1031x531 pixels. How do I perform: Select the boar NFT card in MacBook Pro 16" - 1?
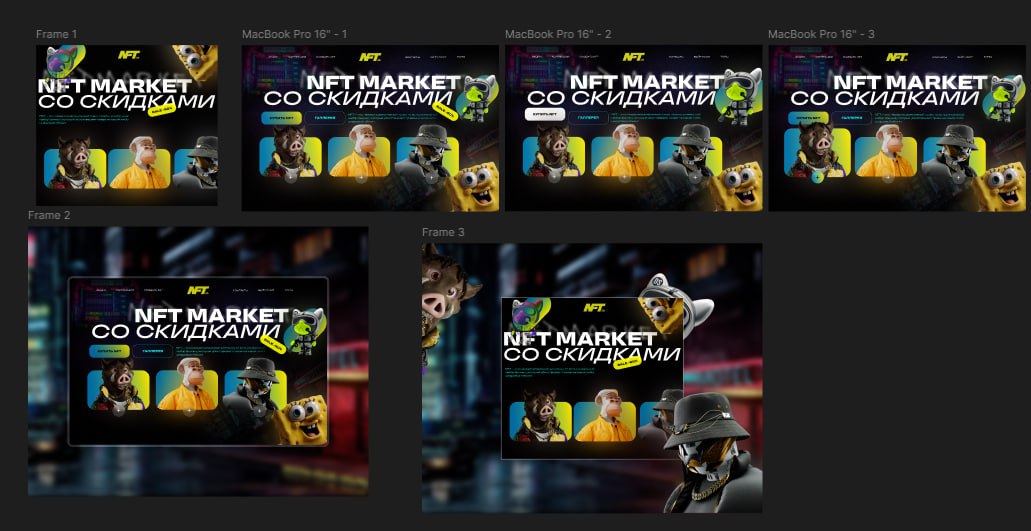(x=291, y=152)
